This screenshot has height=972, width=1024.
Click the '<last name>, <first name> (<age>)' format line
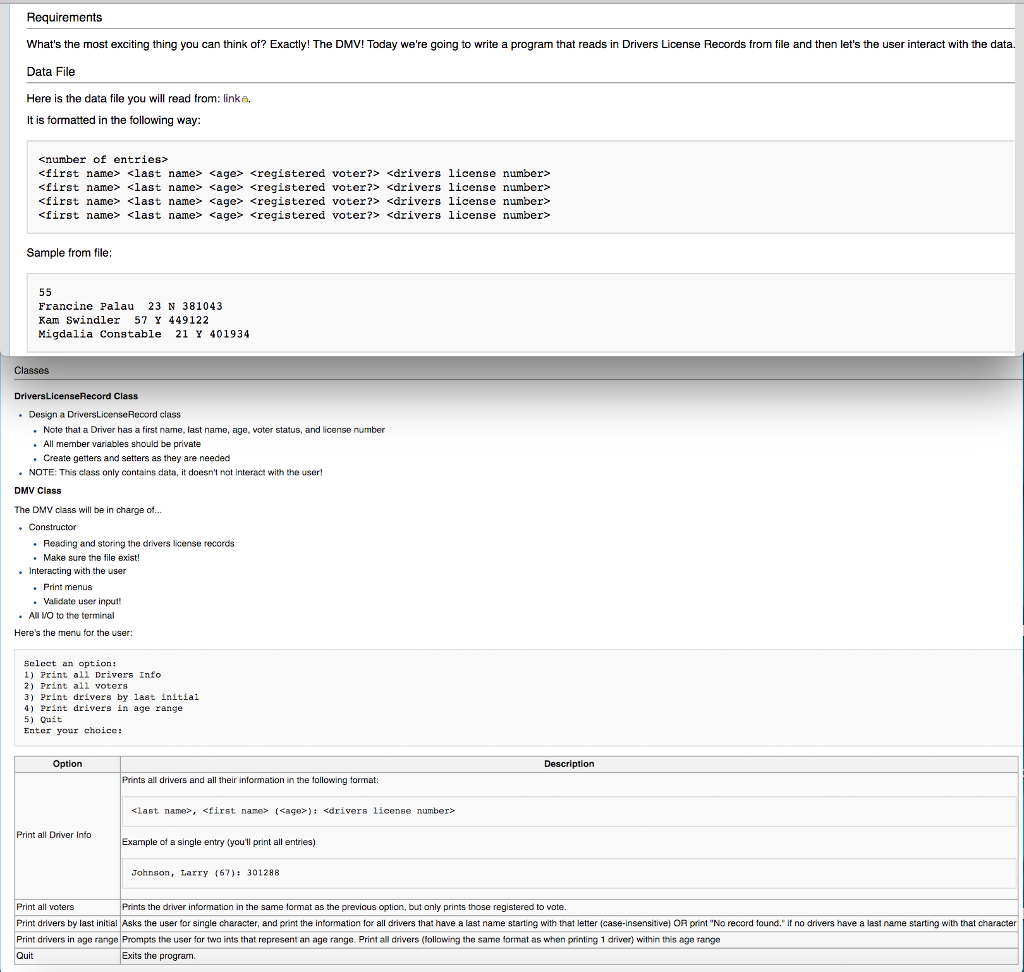pyautogui.click(x=293, y=811)
